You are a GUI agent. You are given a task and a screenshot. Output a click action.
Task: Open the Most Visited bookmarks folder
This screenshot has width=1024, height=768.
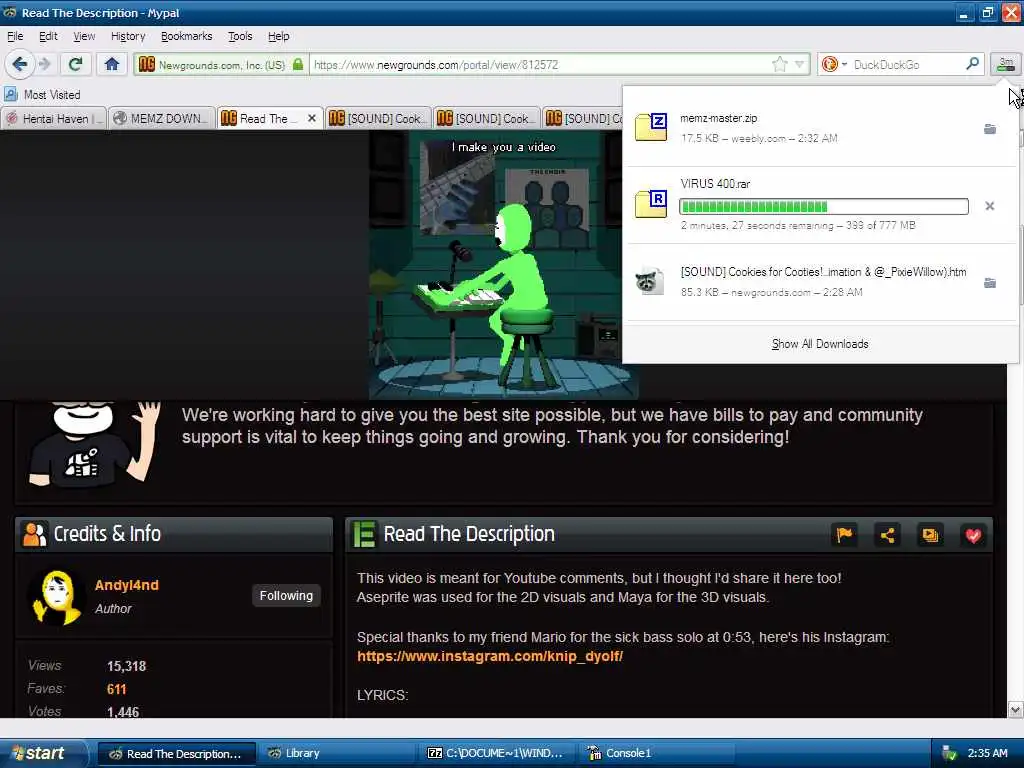coord(42,95)
